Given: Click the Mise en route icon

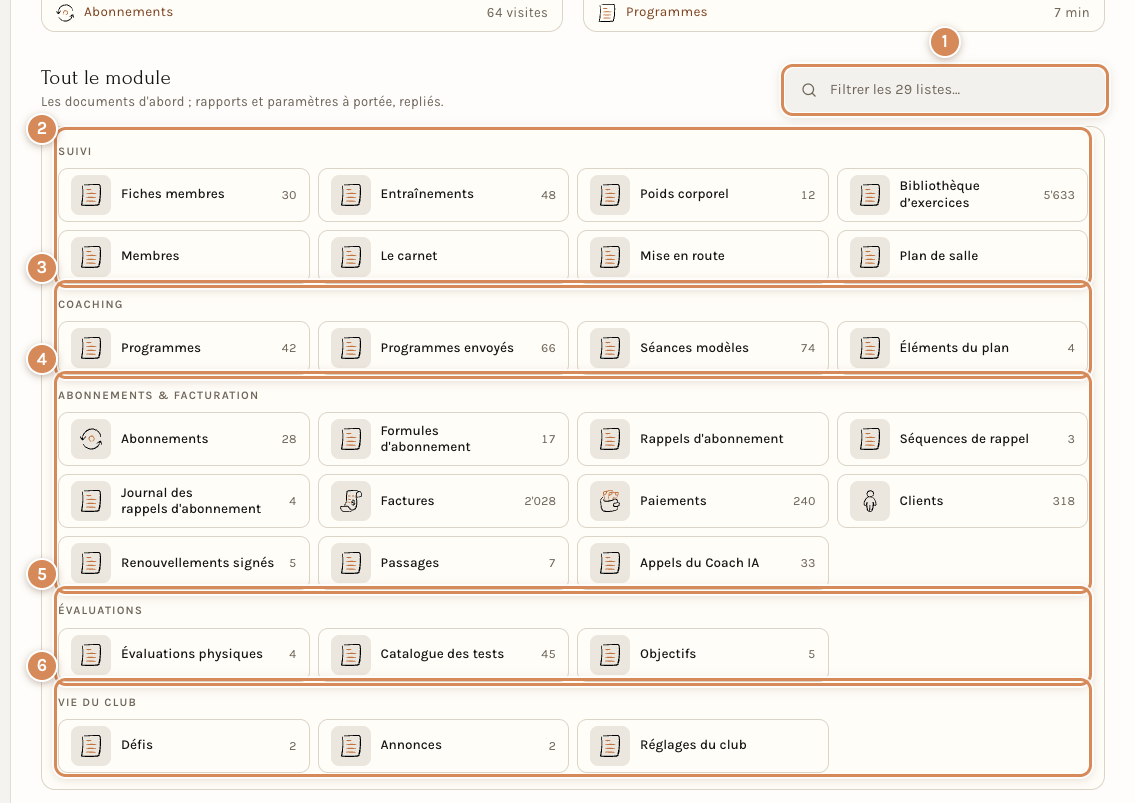Looking at the screenshot, I should click(x=610, y=256).
